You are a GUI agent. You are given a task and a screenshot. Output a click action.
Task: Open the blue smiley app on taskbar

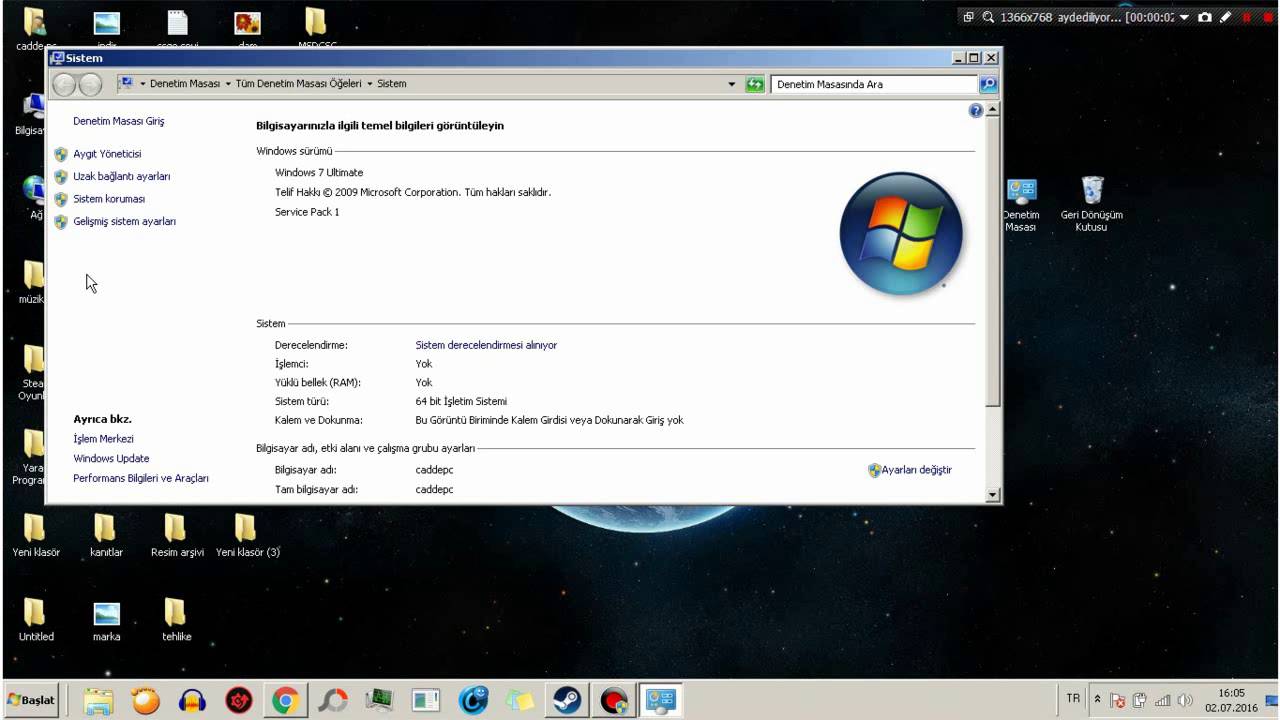(473, 701)
